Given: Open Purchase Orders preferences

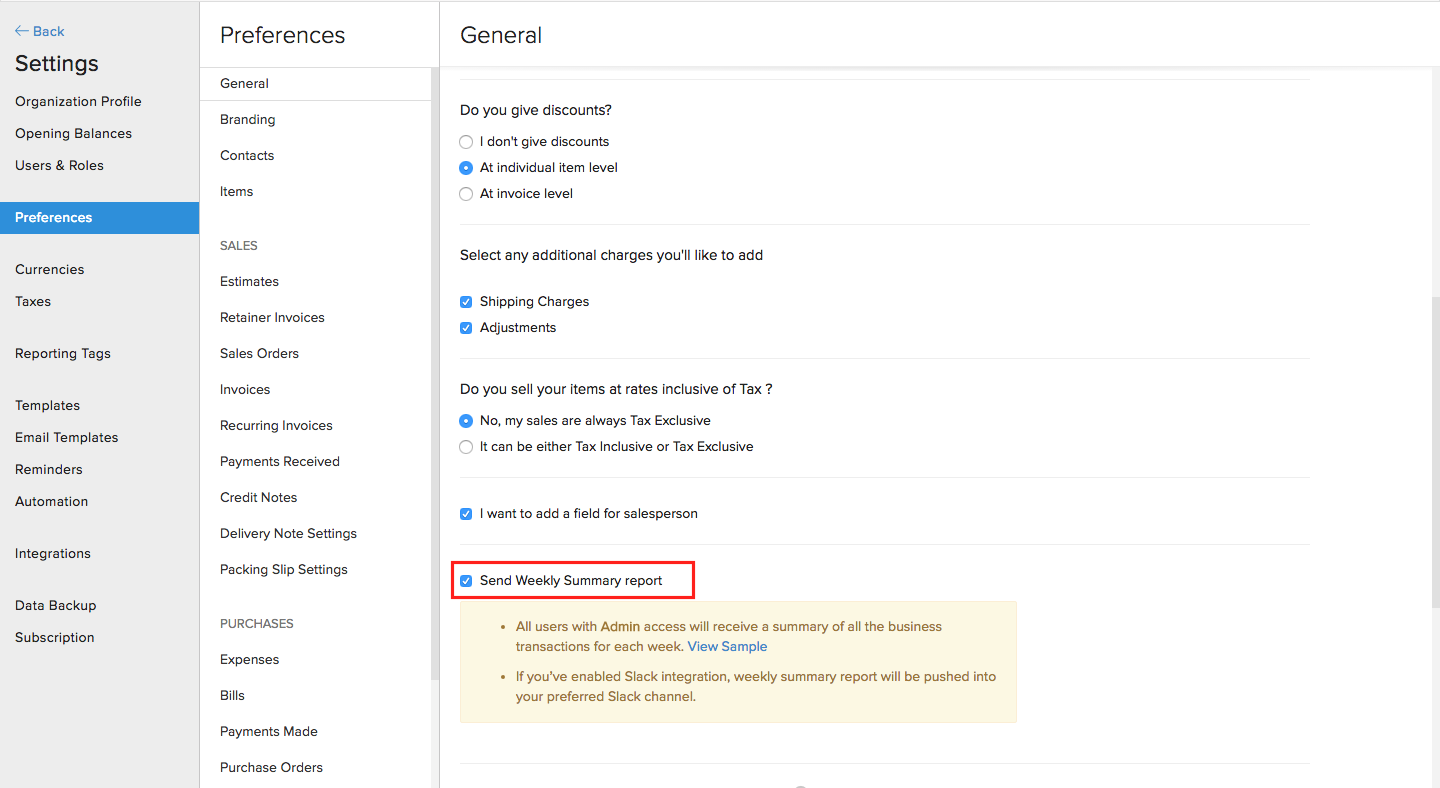Looking at the screenshot, I should [271, 767].
